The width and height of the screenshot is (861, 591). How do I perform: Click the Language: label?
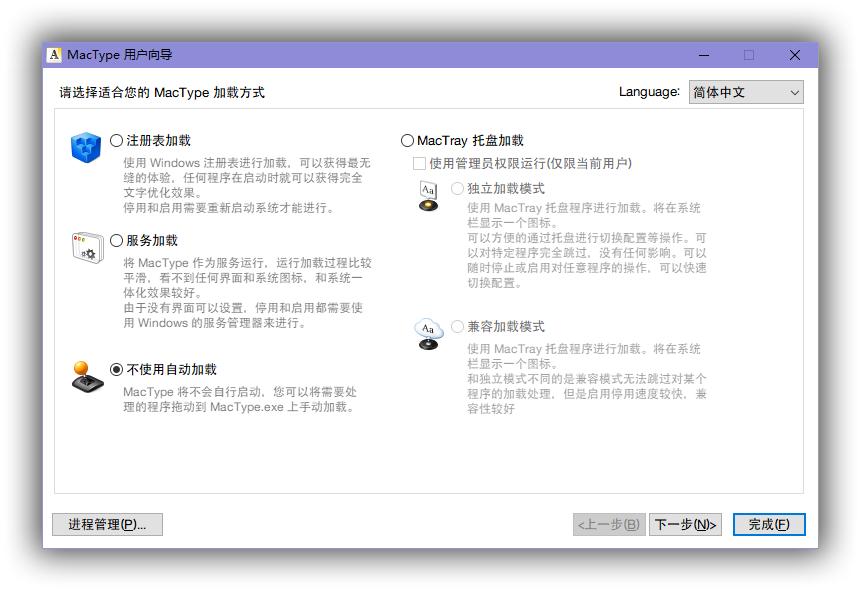649,92
